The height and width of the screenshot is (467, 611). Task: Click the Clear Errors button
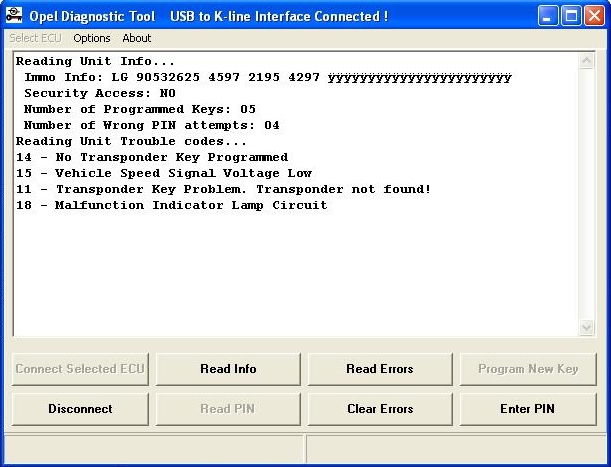point(380,409)
